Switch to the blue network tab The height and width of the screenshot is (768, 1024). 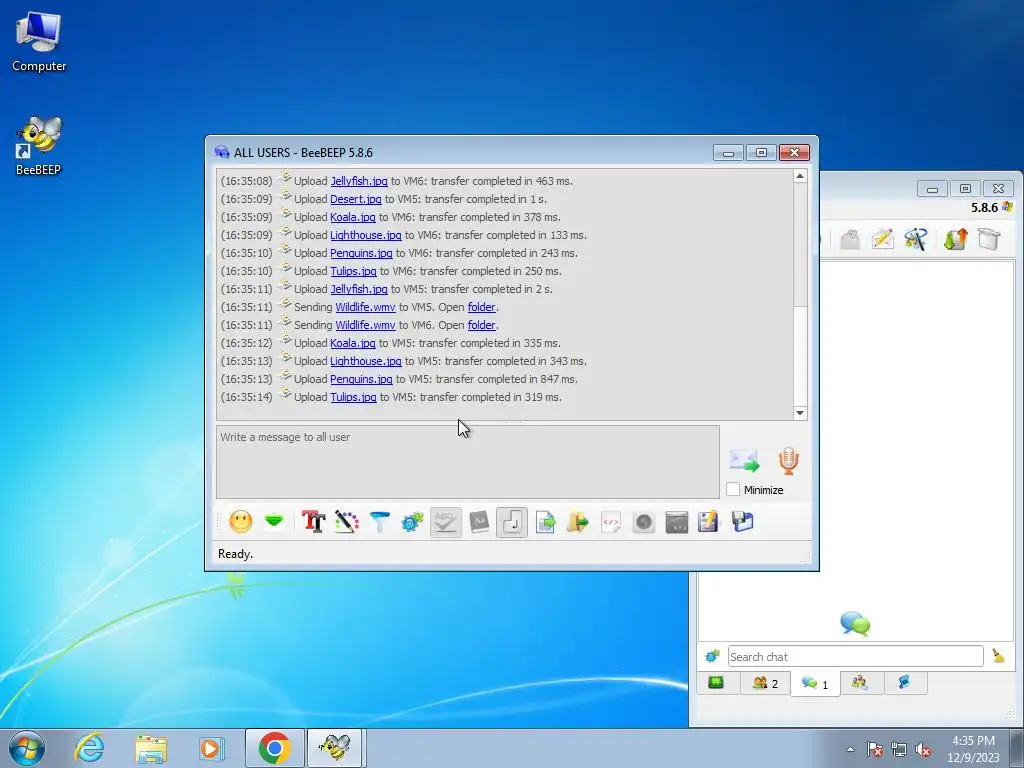tap(904, 683)
